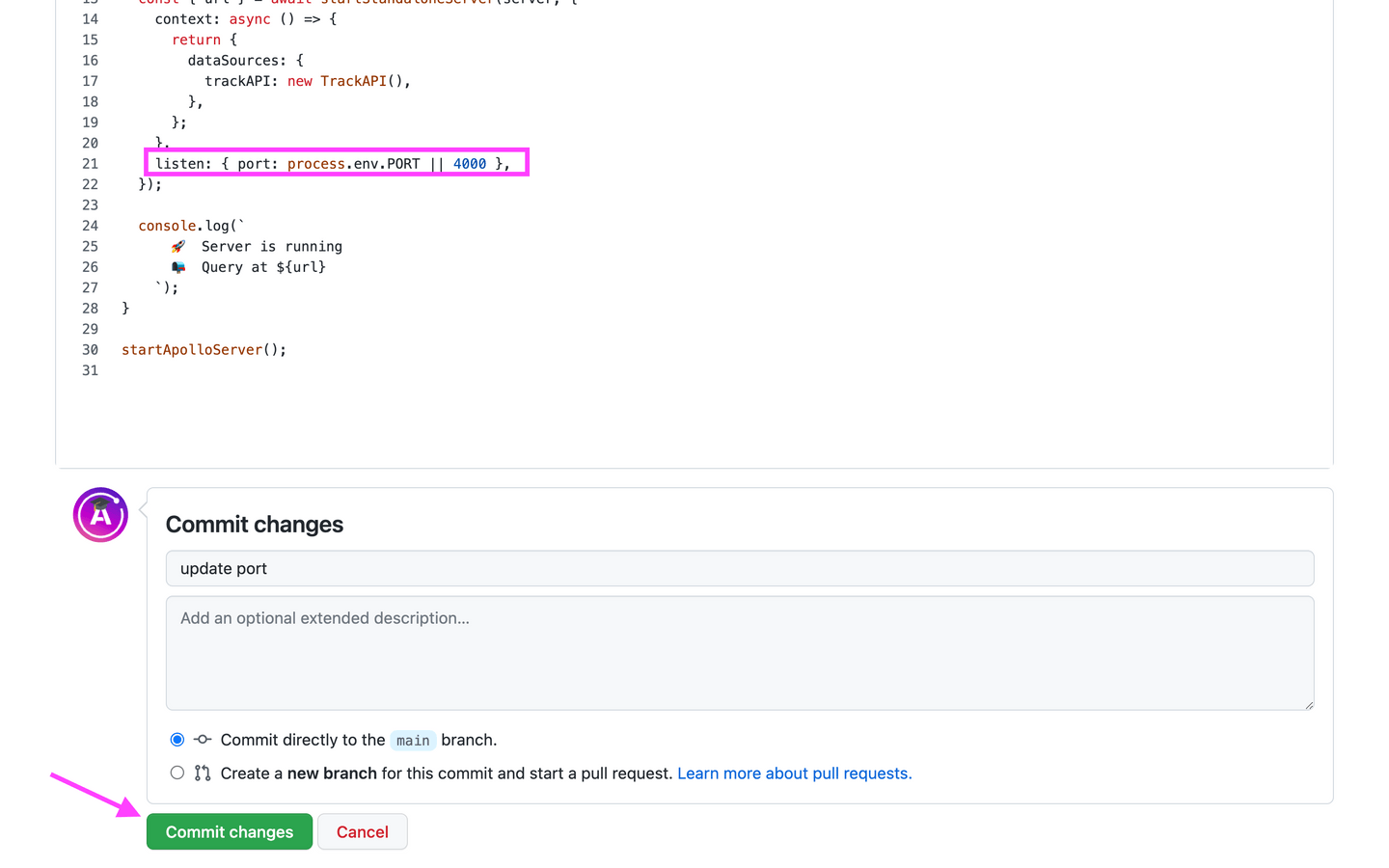This screenshot has width=1389, height=868.
Task: Cancel the commit with the Cancel button
Action: pyautogui.click(x=362, y=832)
